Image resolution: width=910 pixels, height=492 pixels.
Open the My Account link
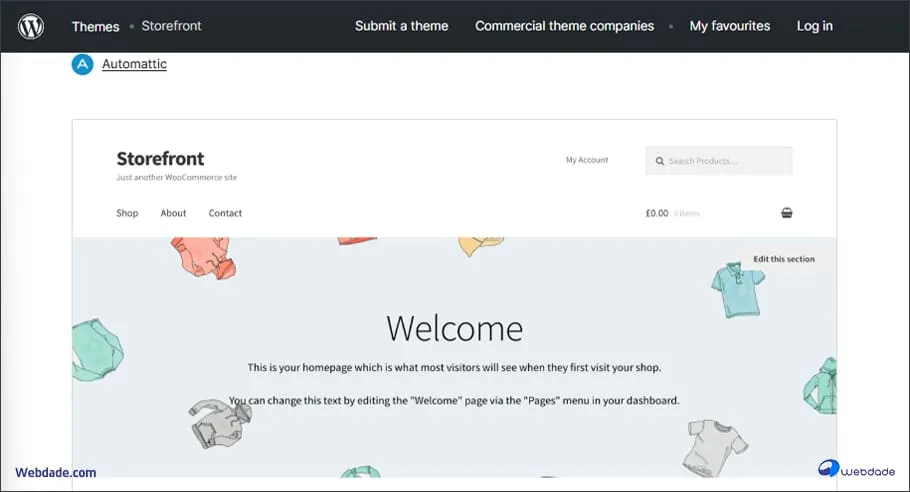(586, 160)
